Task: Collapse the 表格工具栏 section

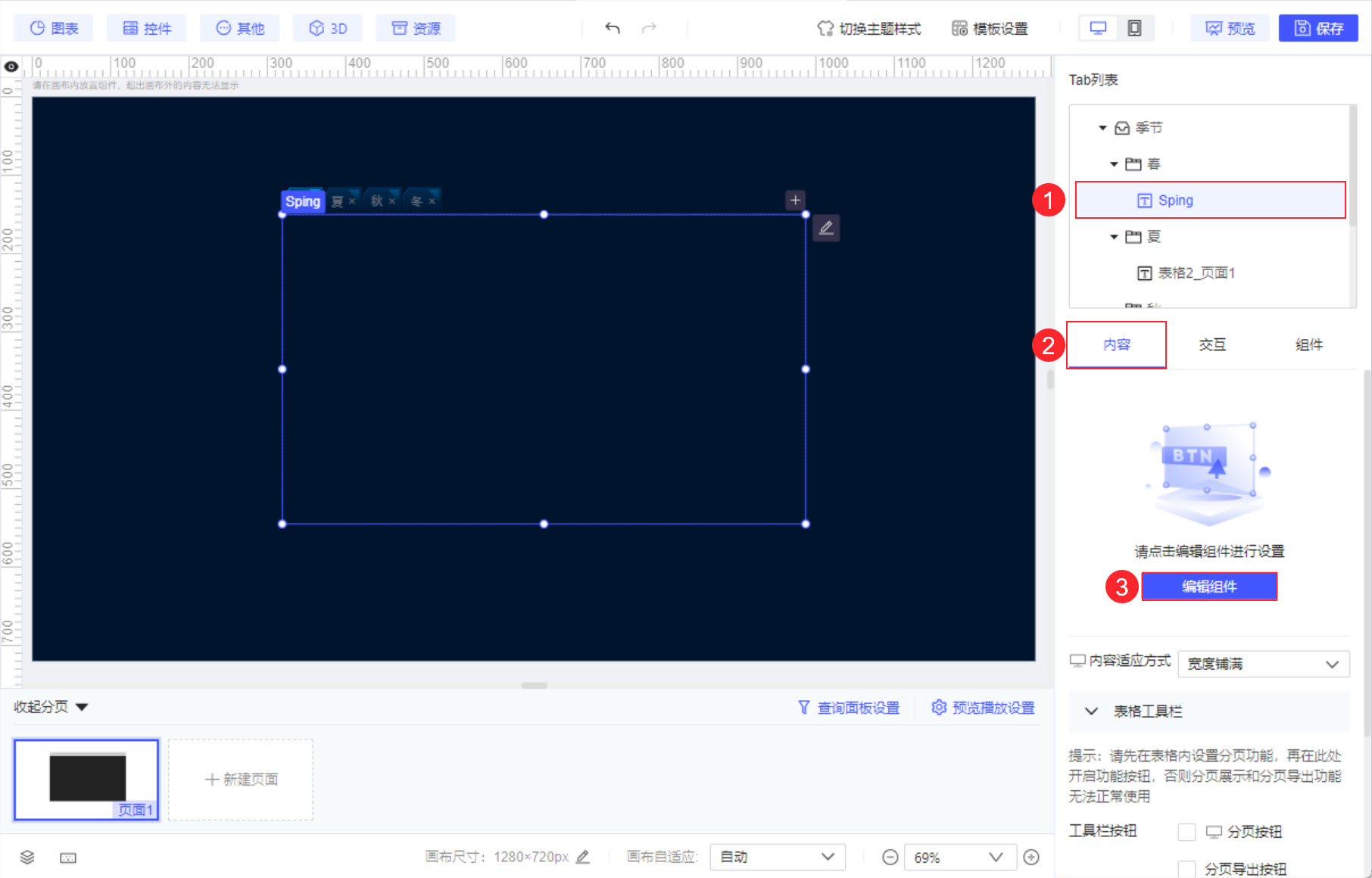Action: [x=1091, y=711]
